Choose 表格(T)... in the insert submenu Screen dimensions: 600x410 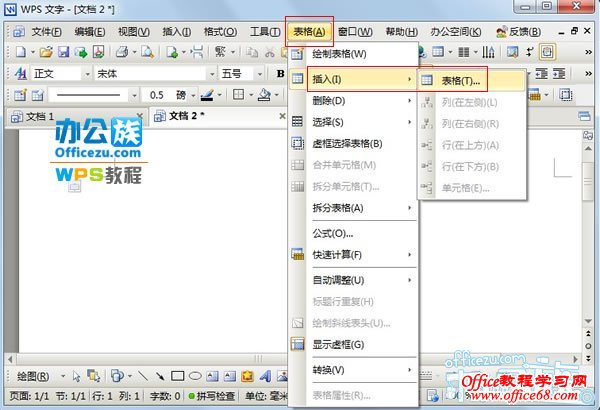click(471, 80)
